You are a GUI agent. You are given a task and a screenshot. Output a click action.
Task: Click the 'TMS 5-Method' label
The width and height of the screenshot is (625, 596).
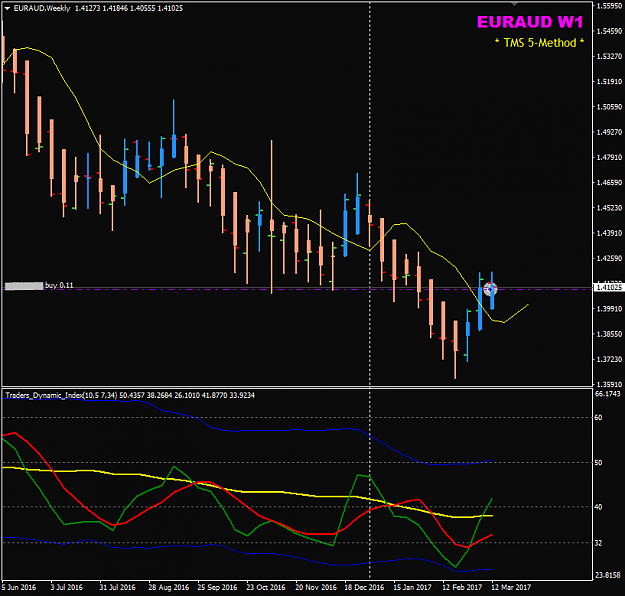pos(540,43)
